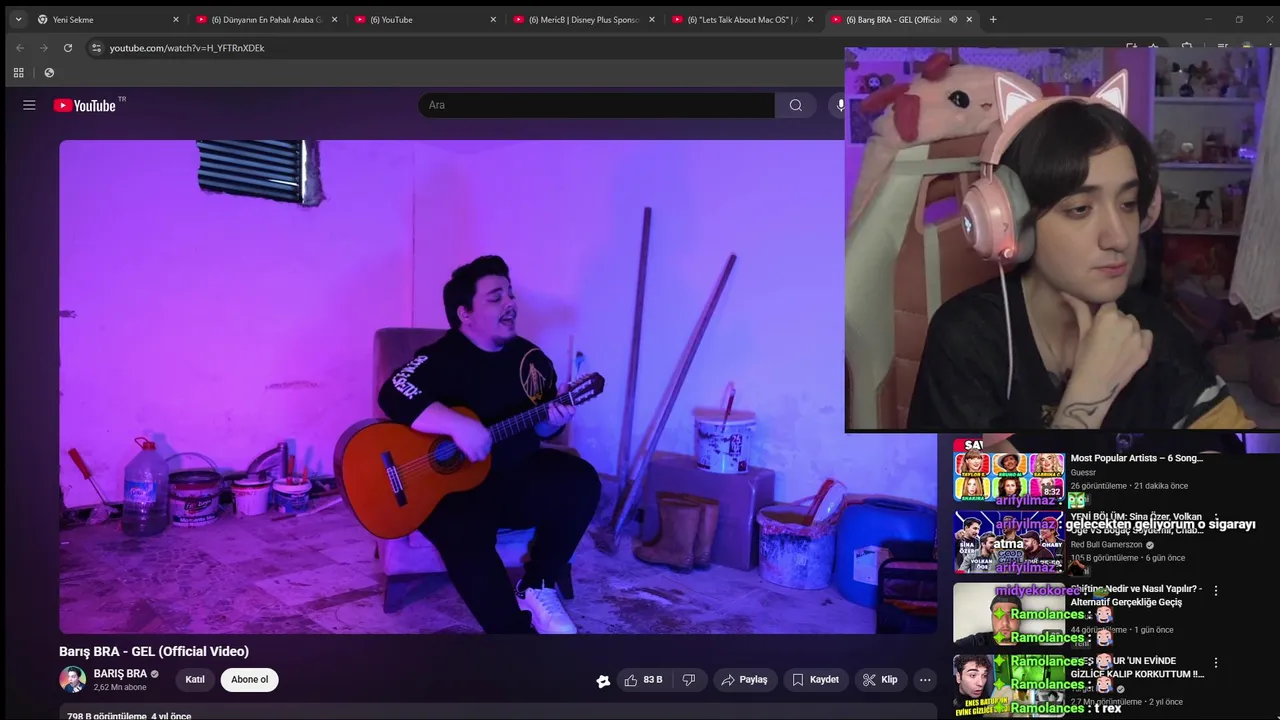Close the 'Dünyanın En Pahalı Araba' tab
Image resolution: width=1280 pixels, height=720 pixels.
click(x=334, y=19)
